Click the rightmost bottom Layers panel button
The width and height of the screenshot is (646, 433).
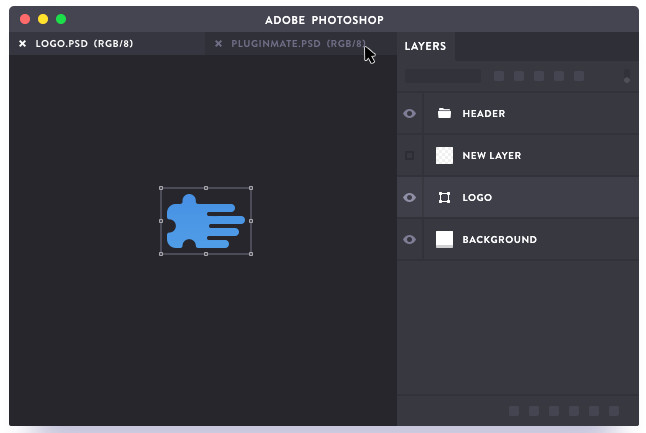point(614,411)
